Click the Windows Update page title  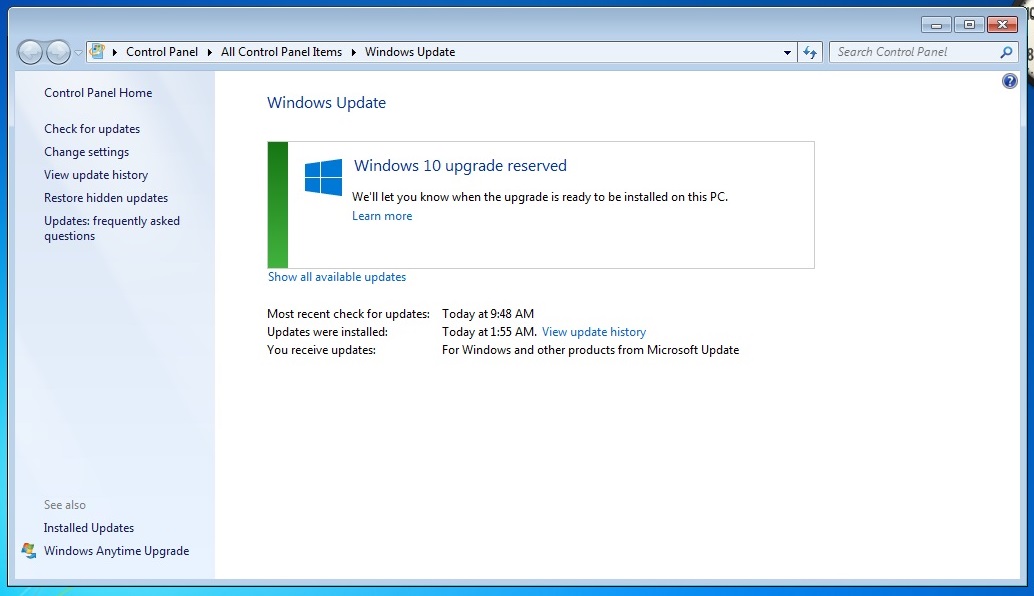pyautogui.click(x=326, y=103)
